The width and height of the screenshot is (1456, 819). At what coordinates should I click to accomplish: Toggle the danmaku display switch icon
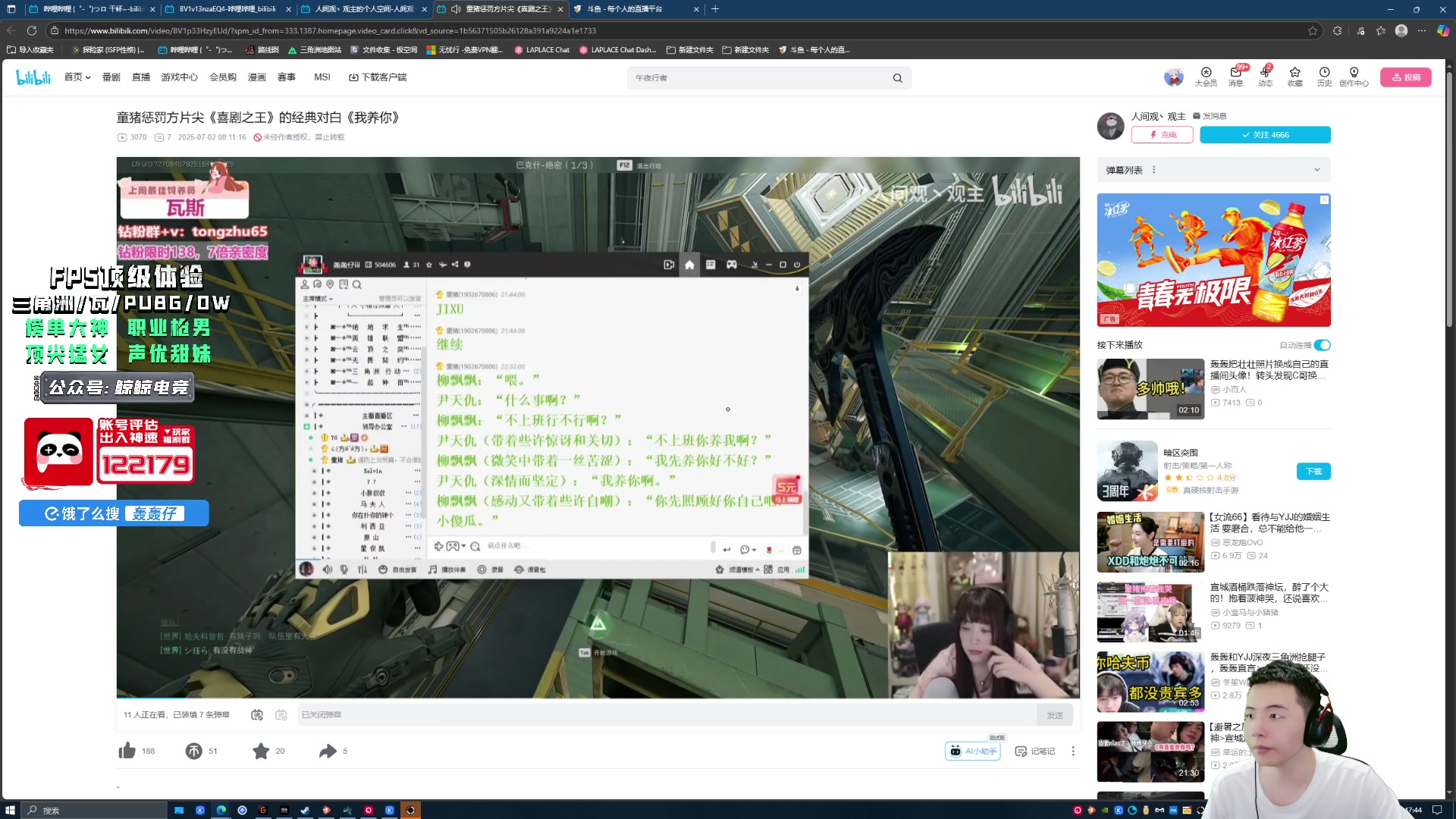click(x=257, y=714)
